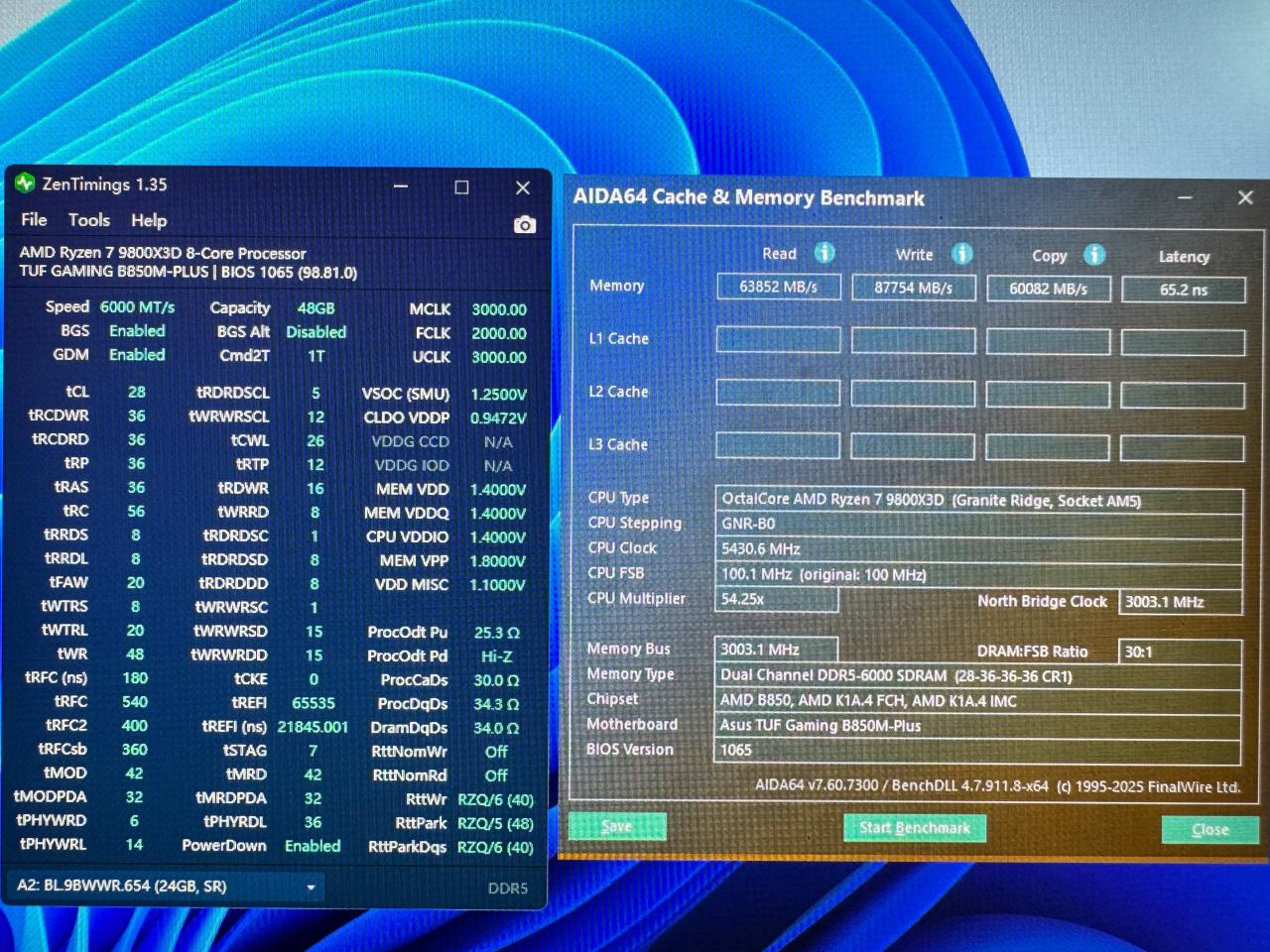The width and height of the screenshot is (1270, 952).
Task: Select the Memory Copy value 60082 MB/s
Action: (1048, 289)
